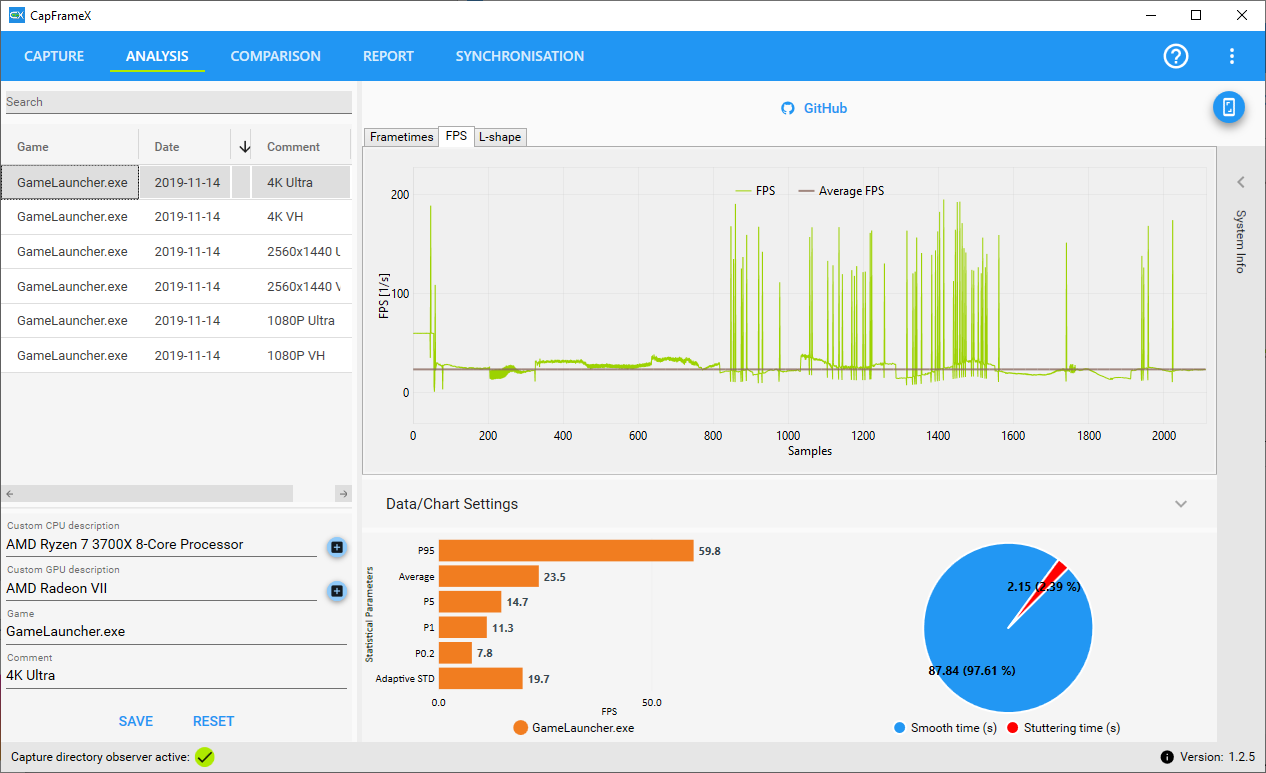Image resolution: width=1266 pixels, height=773 pixels.
Task: Click the Search records field
Action: coord(179,102)
